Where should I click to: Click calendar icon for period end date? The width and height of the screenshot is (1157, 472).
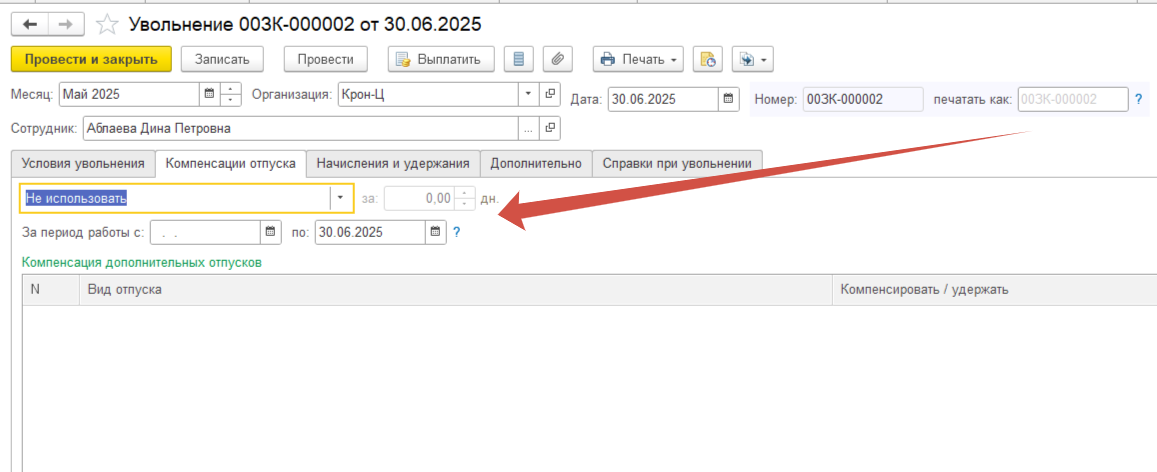tap(434, 232)
